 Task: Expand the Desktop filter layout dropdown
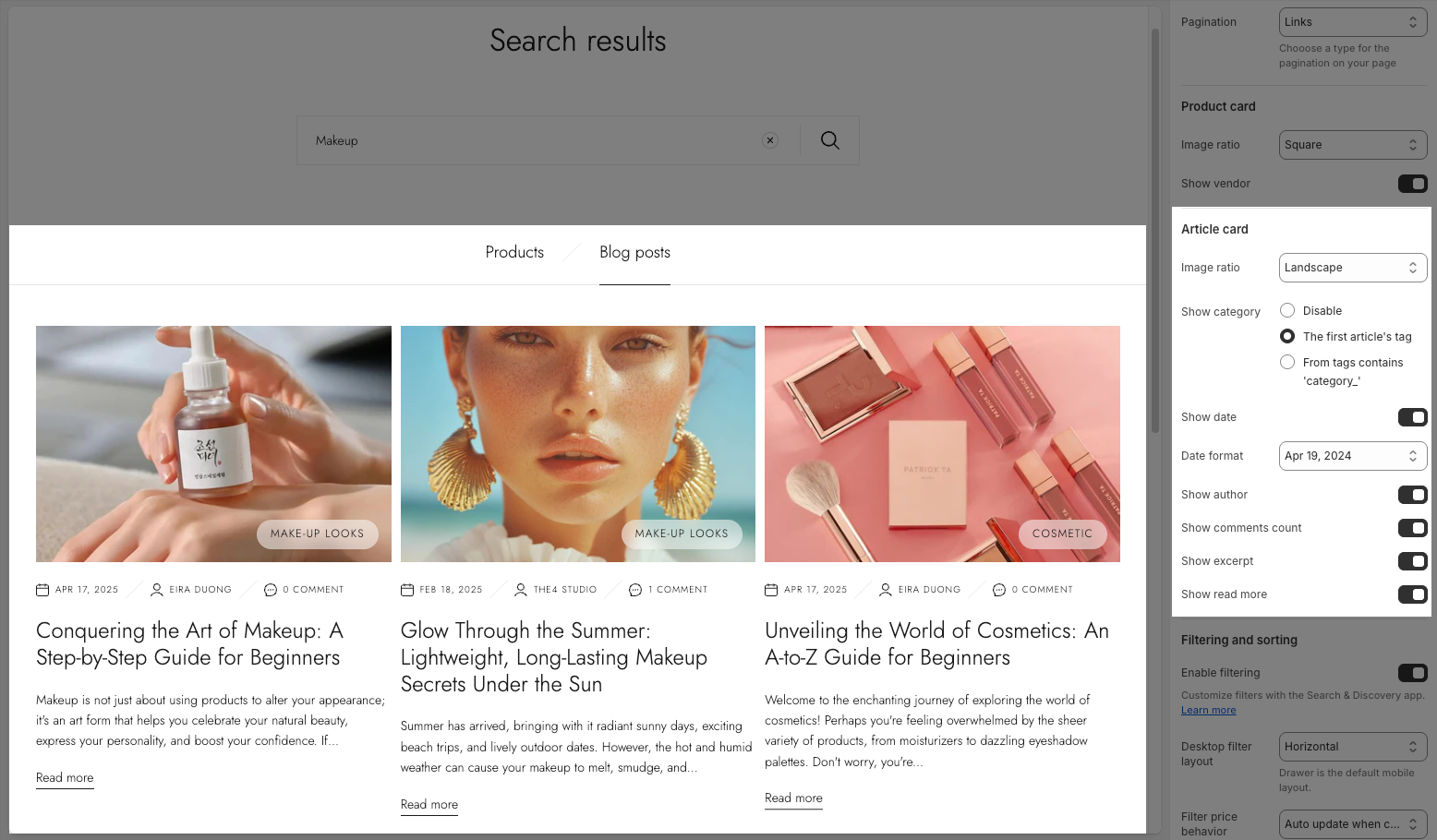1353,747
